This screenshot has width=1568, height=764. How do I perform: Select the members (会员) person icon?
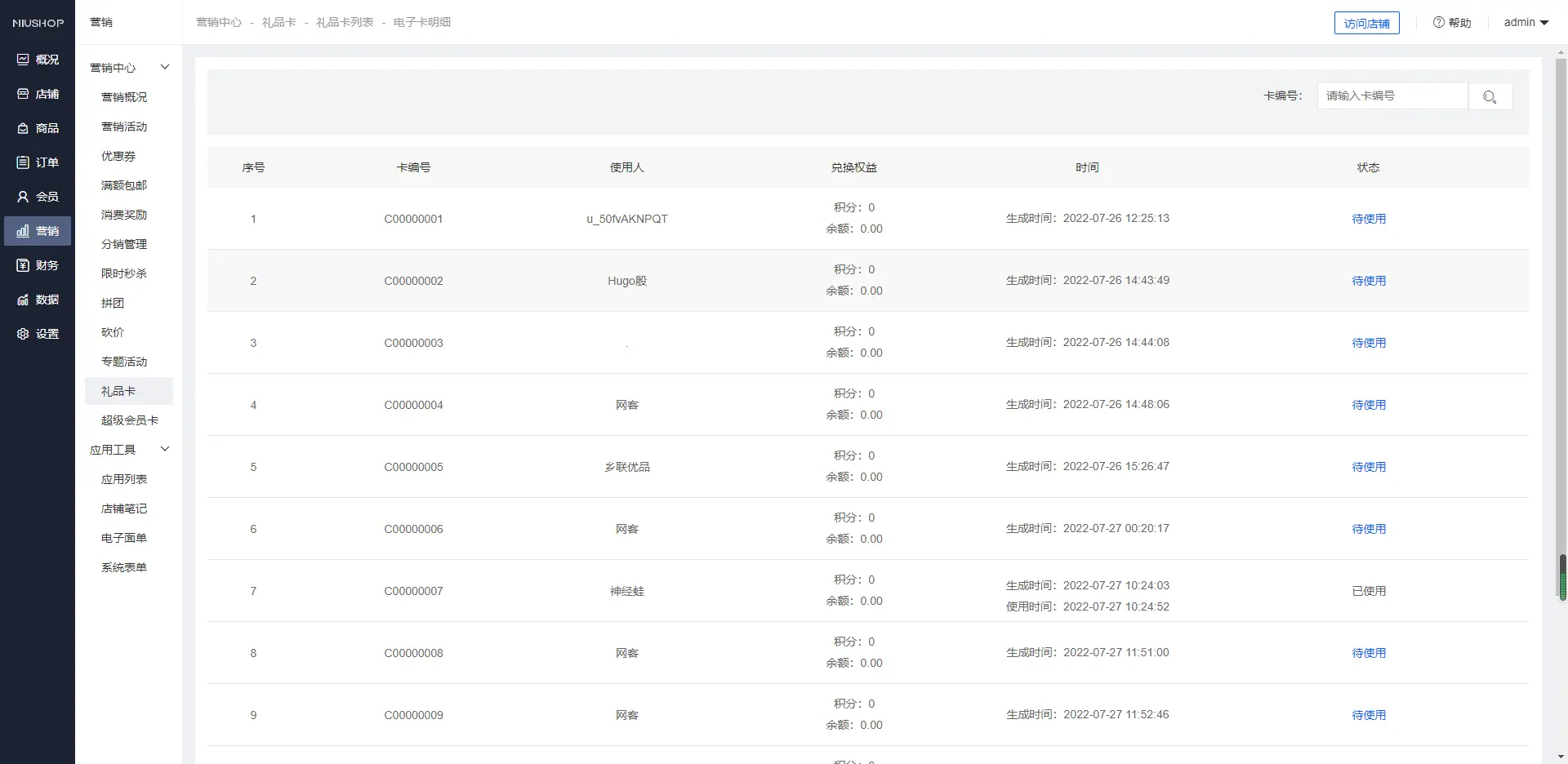tap(23, 197)
